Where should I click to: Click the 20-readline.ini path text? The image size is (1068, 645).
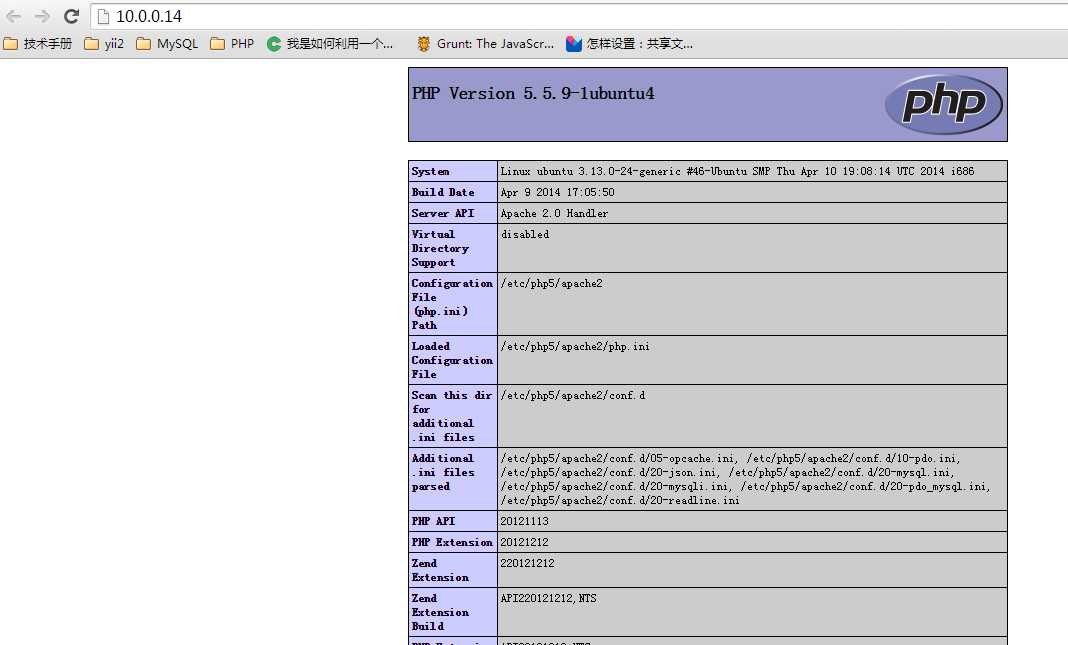620,501
